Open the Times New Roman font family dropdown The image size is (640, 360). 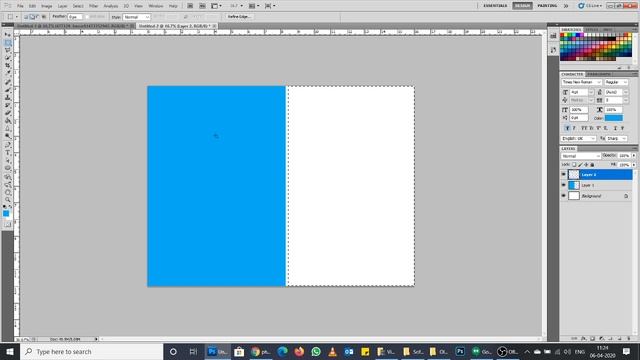tap(582, 82)
